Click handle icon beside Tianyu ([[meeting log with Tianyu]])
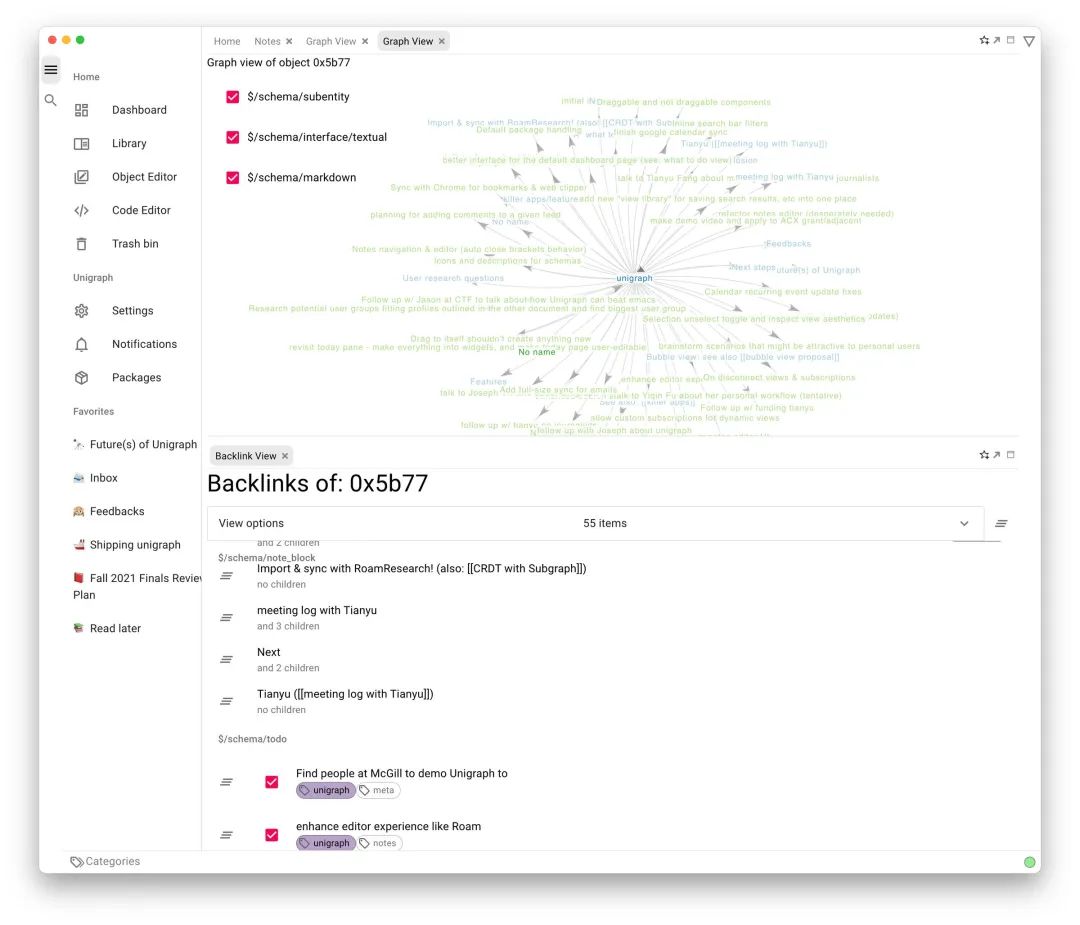This screenshot has height=925, width=1080. 226,701
